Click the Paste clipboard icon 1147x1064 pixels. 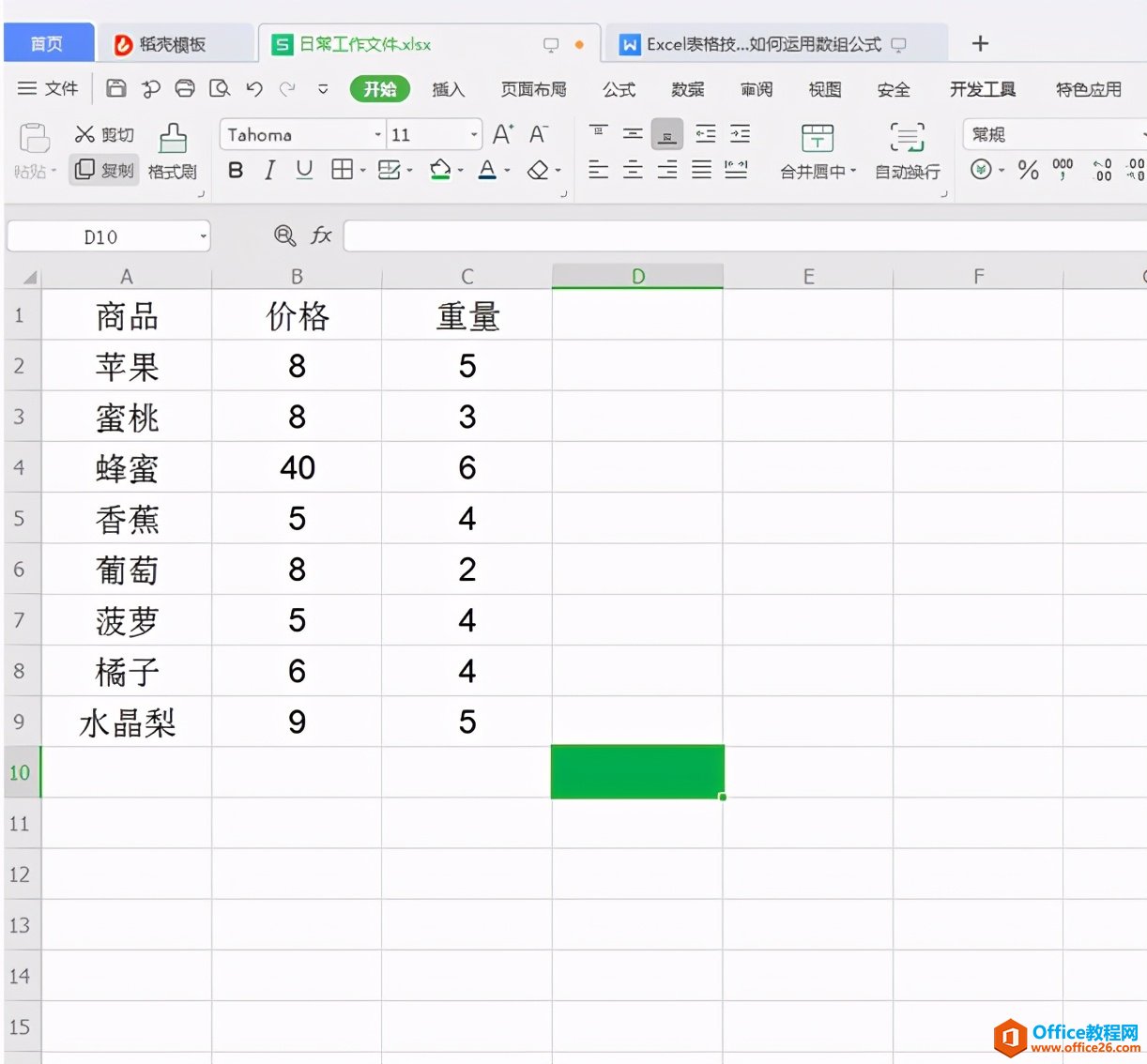(35, 139)
